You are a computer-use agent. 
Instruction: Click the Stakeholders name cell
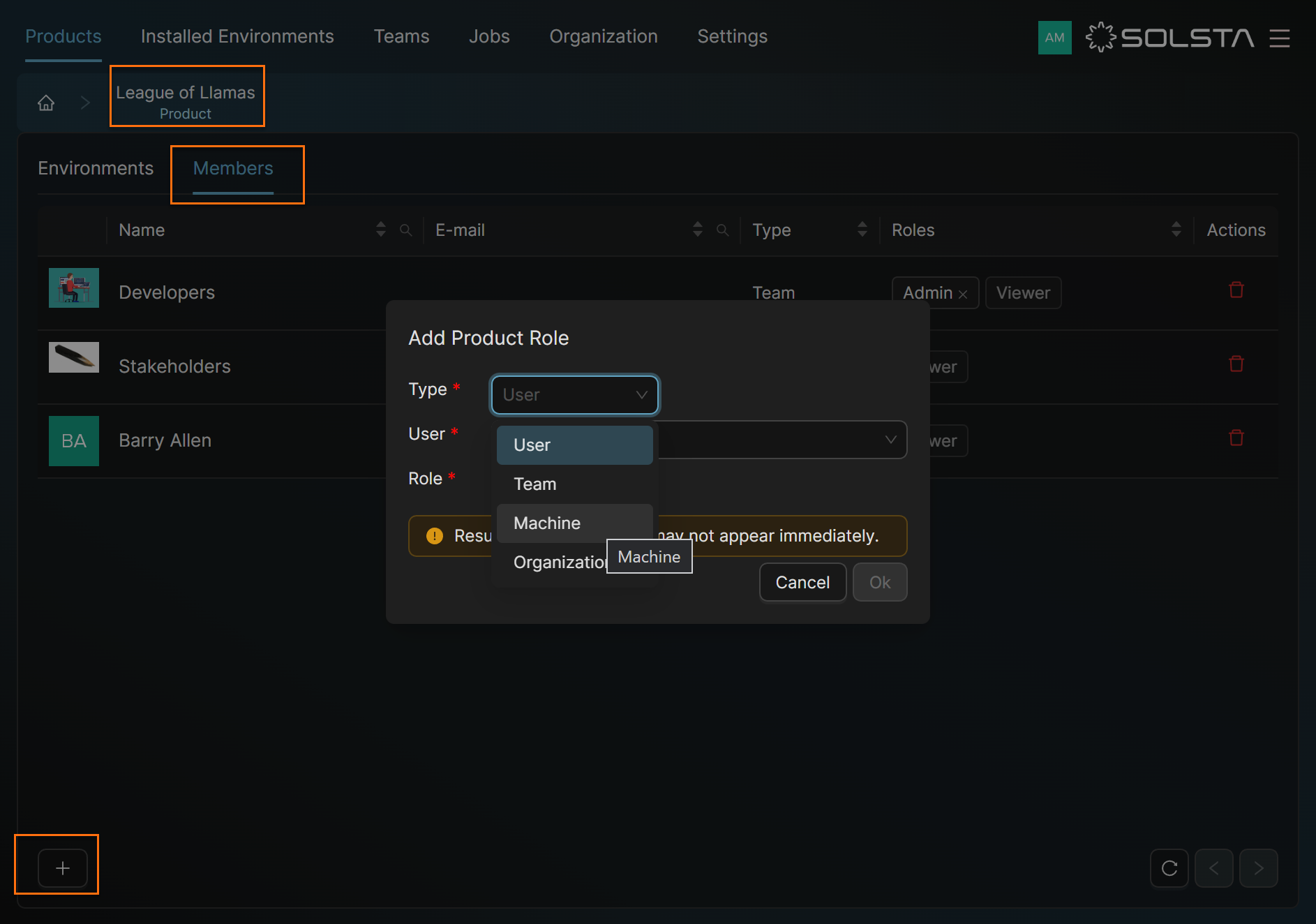coord(174,366)
